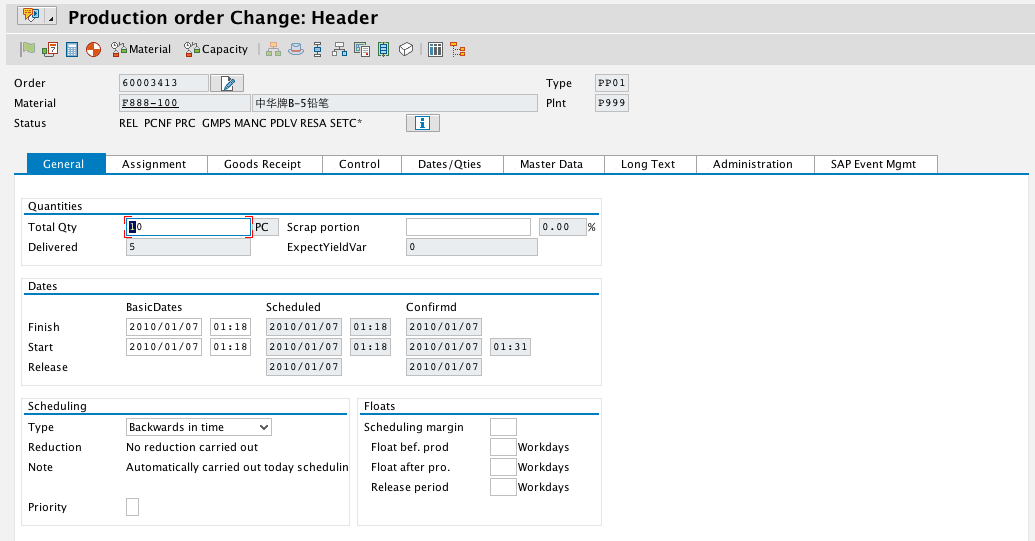The height and width of the screenshot is (541, 1035).
Task: Open the Assignment tab
Action: [x=154, y=164]
